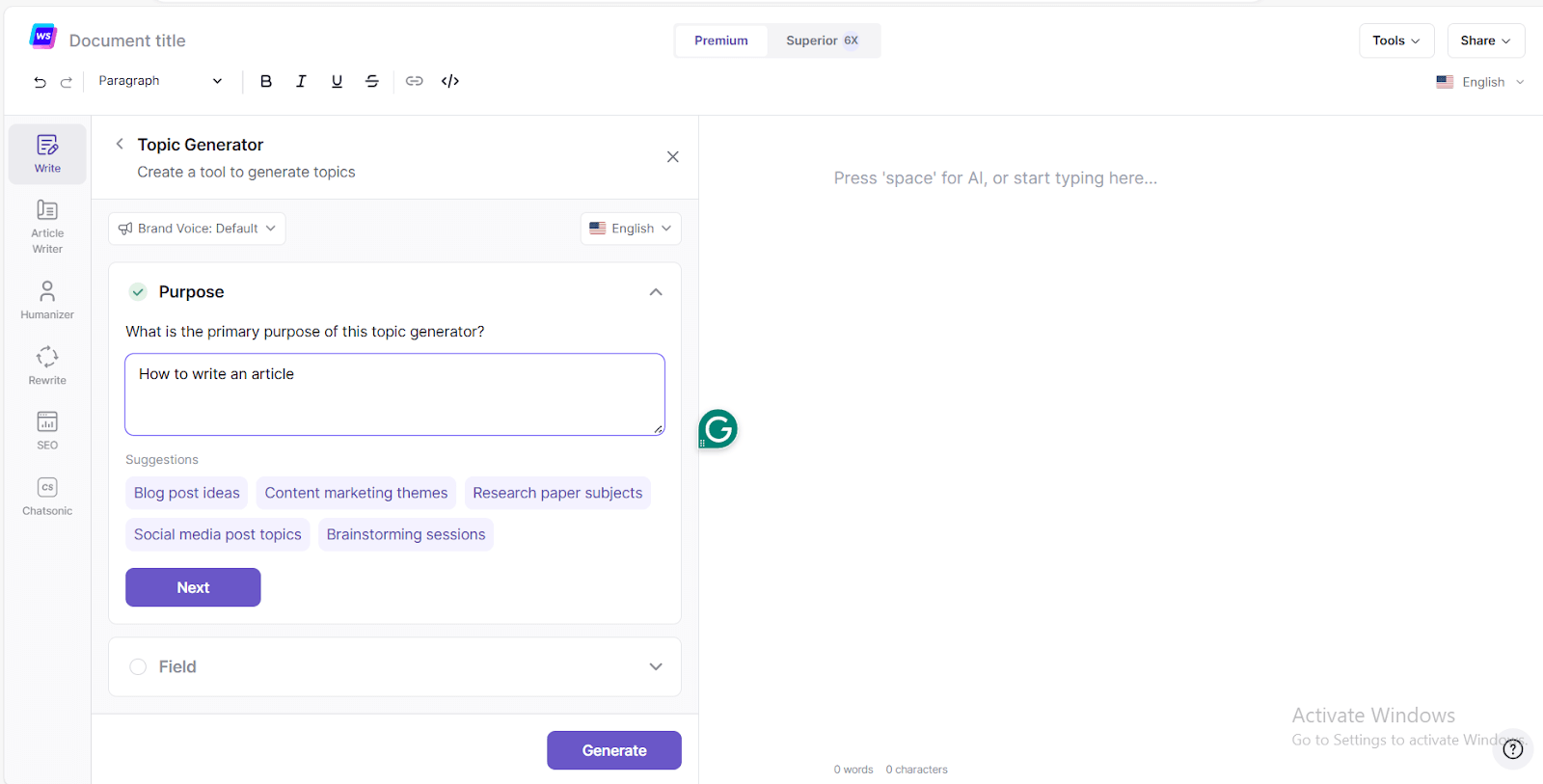
Task: Insert a code block icon
Action: click(450, 81)
